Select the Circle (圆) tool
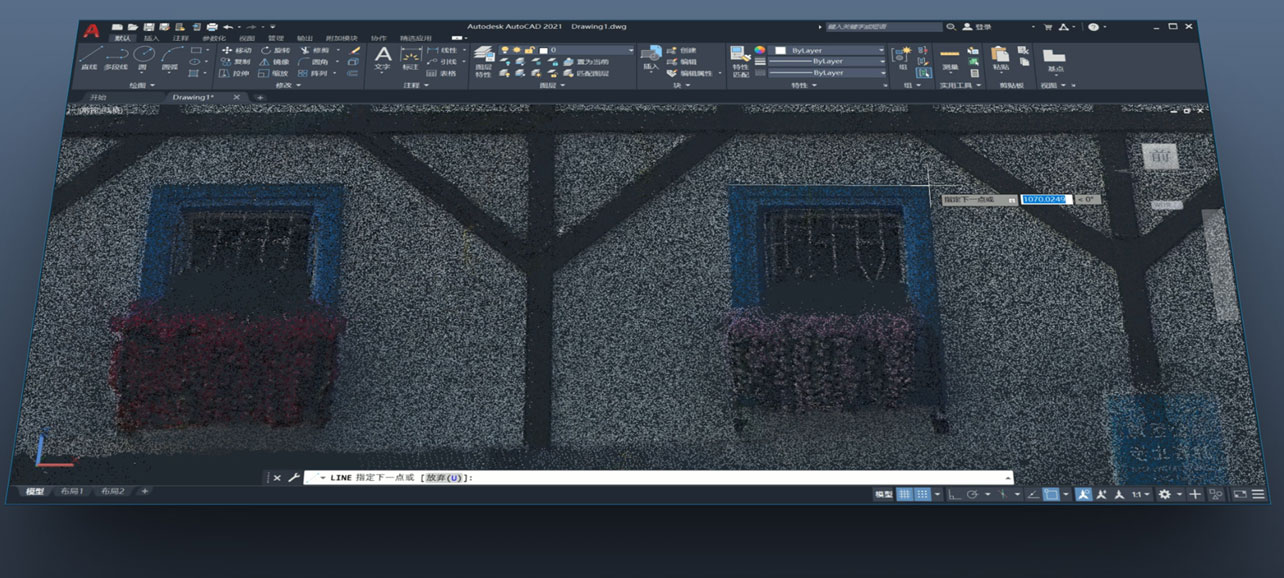 (143, 56)
